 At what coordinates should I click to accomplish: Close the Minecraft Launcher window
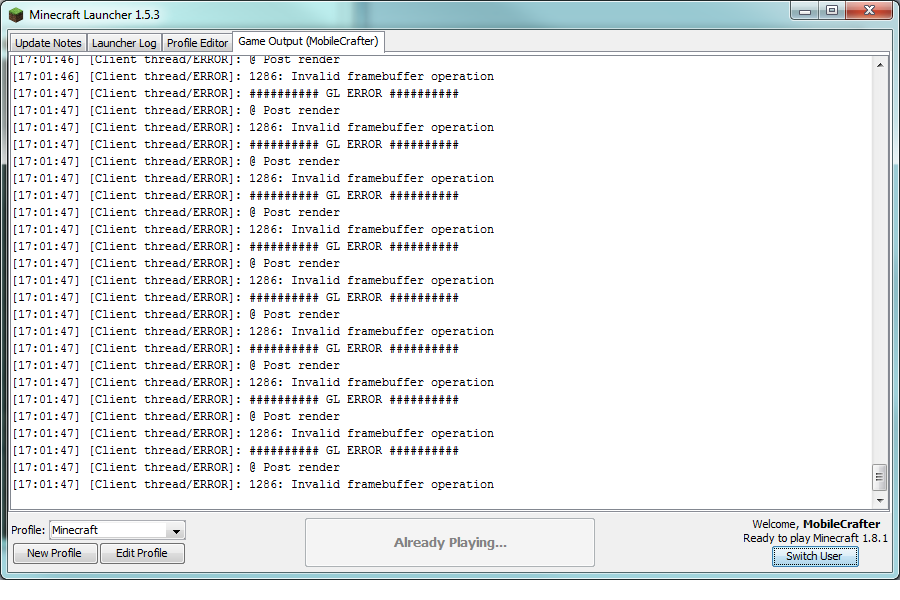click(x=869, y=11)
